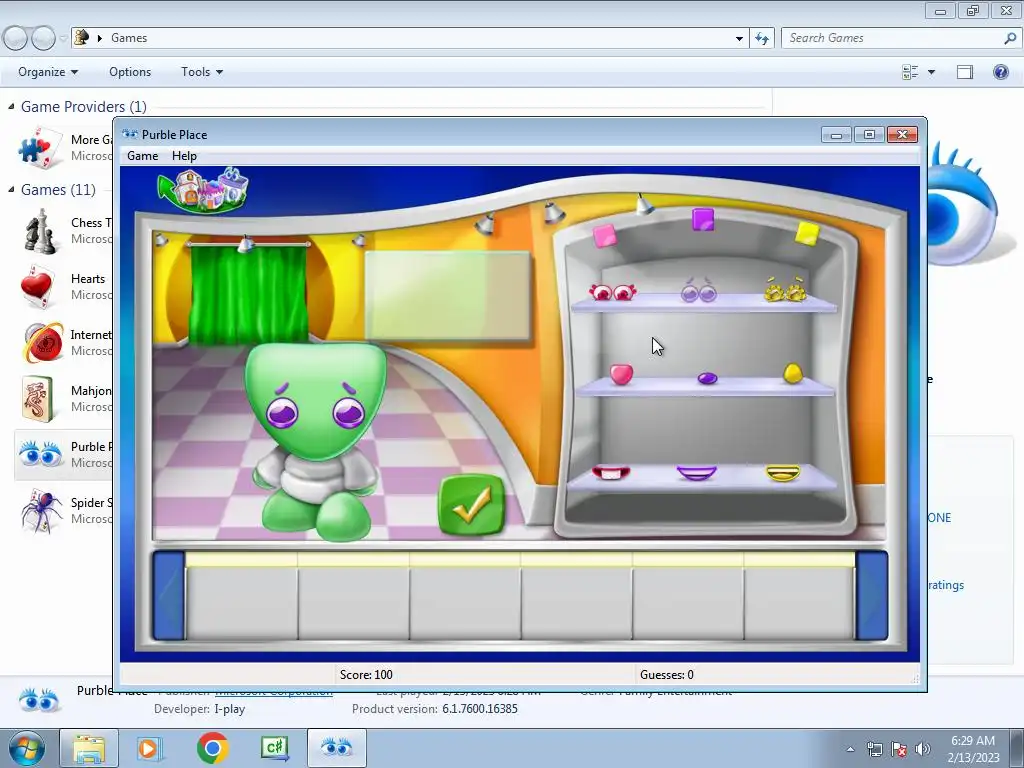1024x768 pixels.
Task: Click the Score: 100 status text
Action: pyautogui.click(x=366, y=675)
